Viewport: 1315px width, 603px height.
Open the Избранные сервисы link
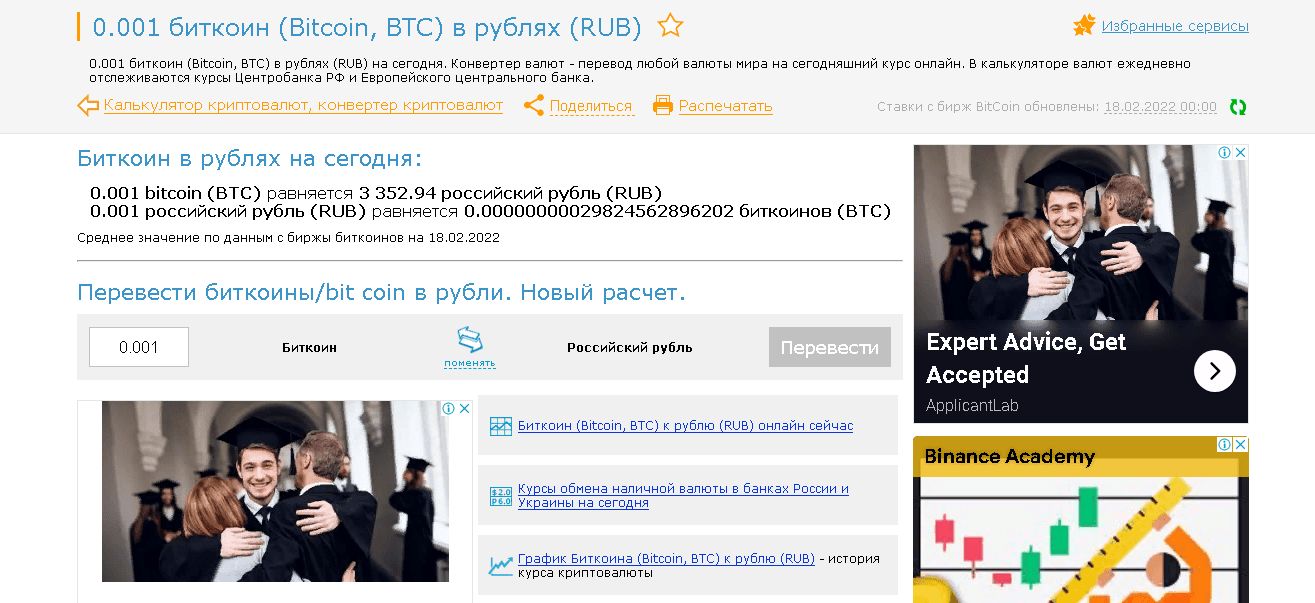click(1175, 26)
